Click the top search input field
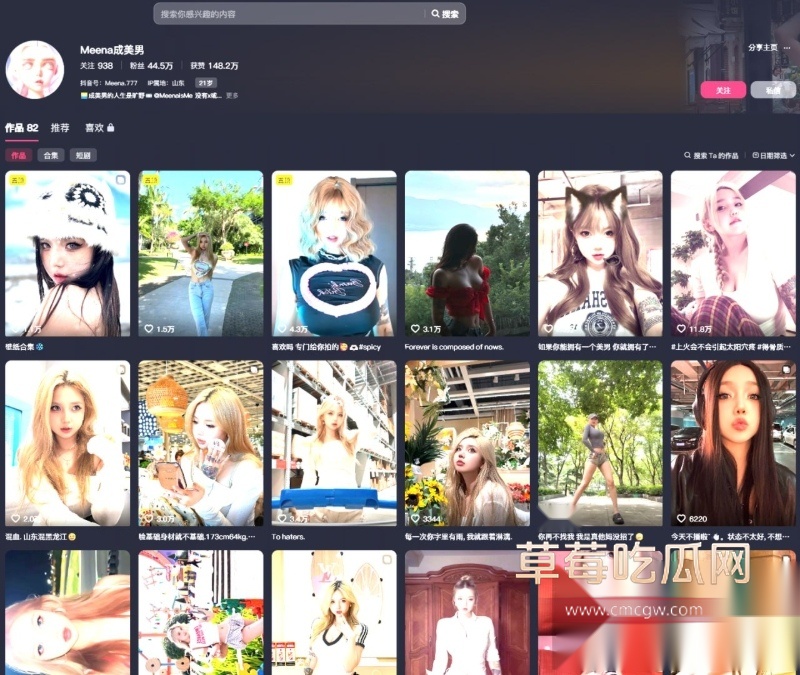 coord(290,14)
